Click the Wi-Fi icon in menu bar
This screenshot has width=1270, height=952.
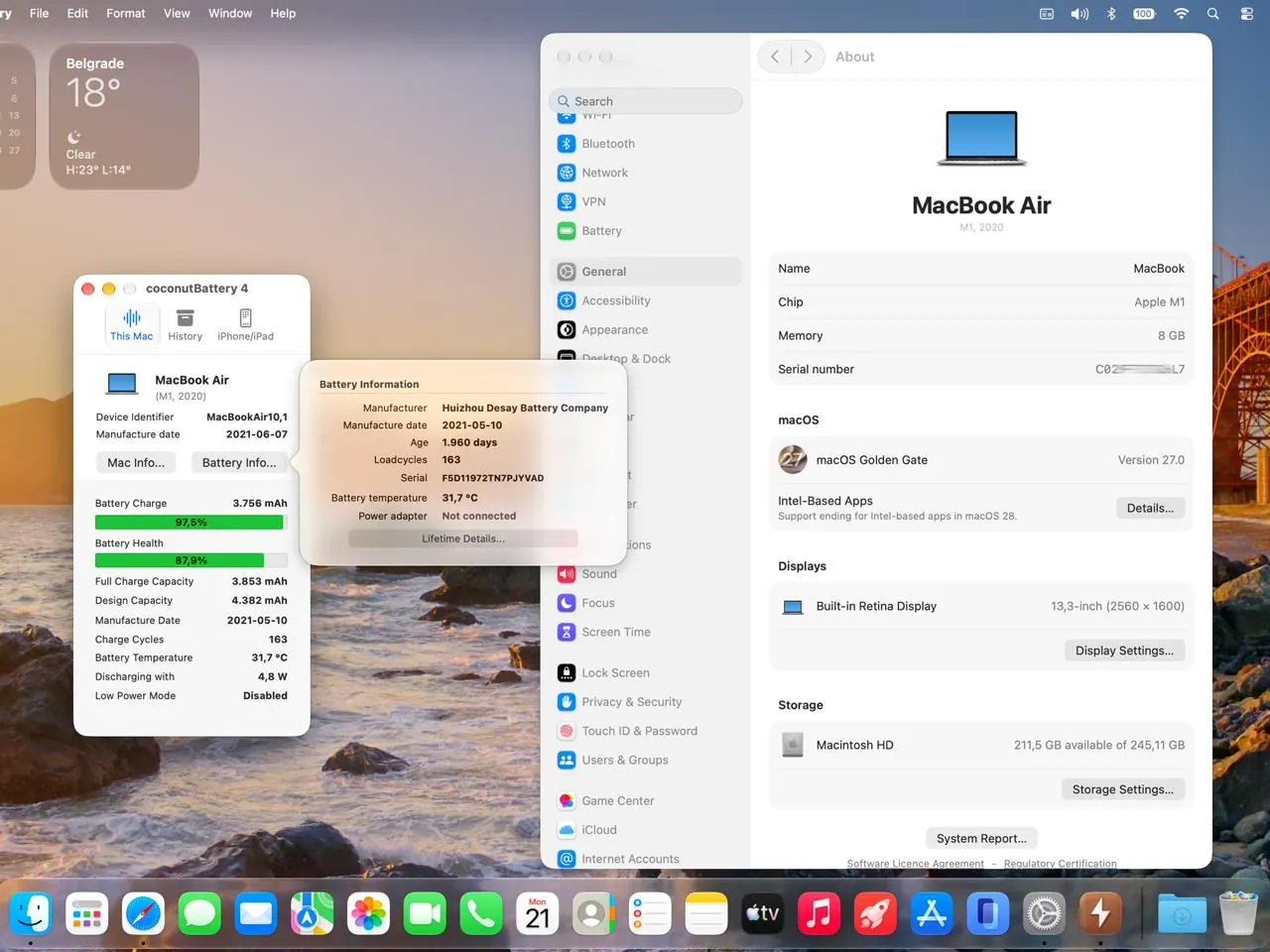coord(1181,14)
